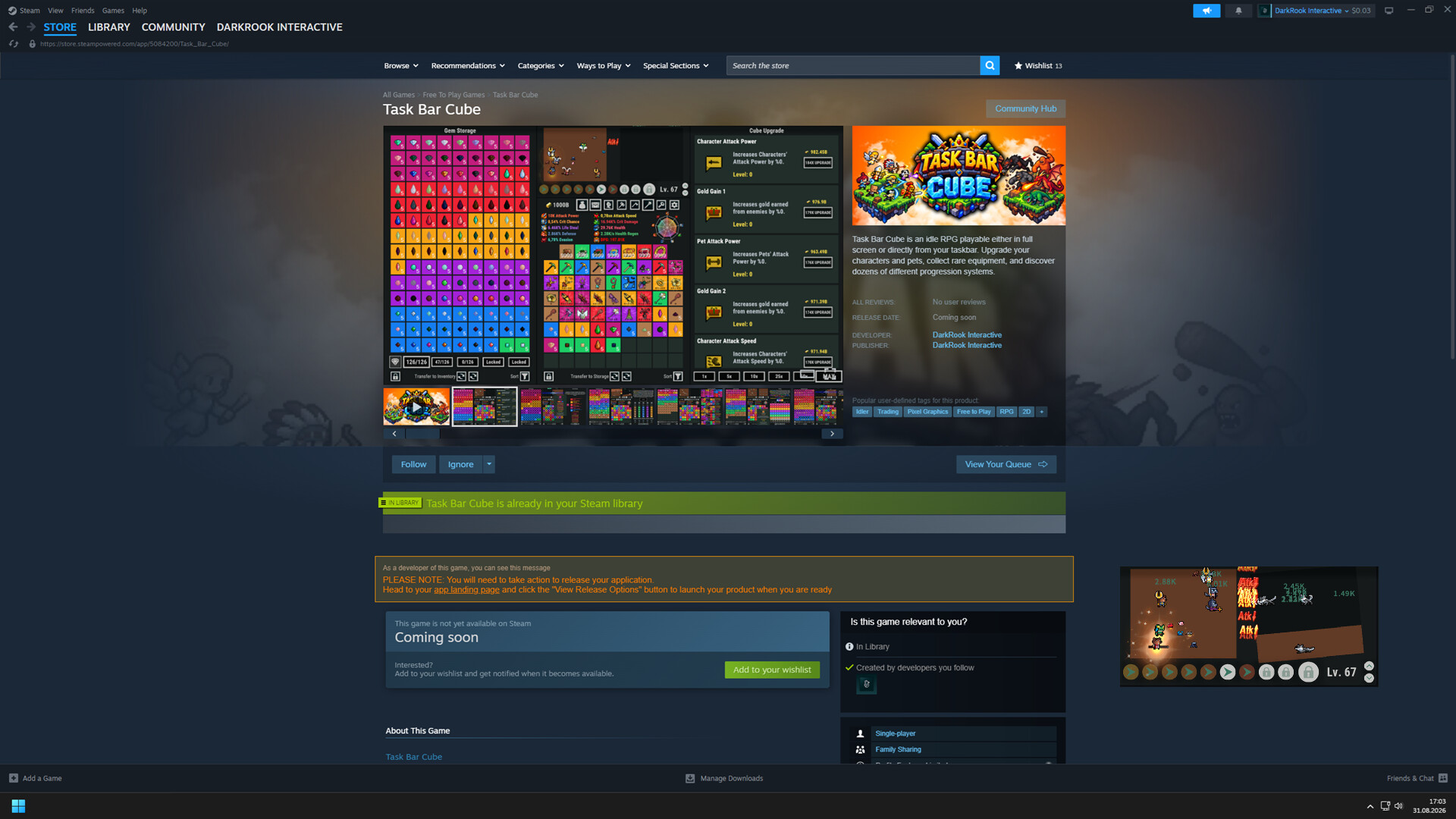Open Manage Downloads
The height and width of the screenshot is (819, 1456).
tap(724, 779)
